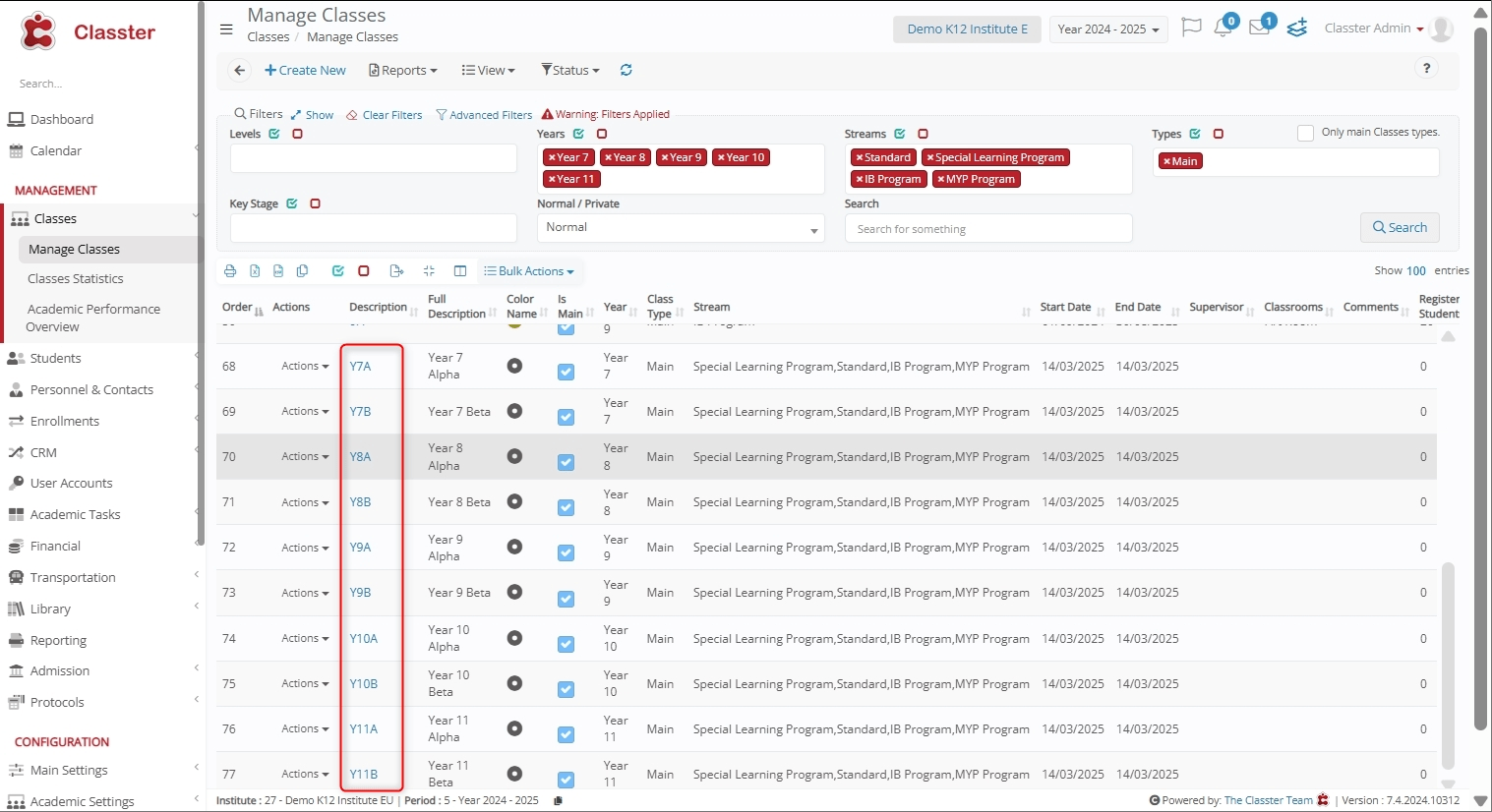Toggle the hamburger sidebar menu icon
1492x812 pixels.
(x=226, y=29)
